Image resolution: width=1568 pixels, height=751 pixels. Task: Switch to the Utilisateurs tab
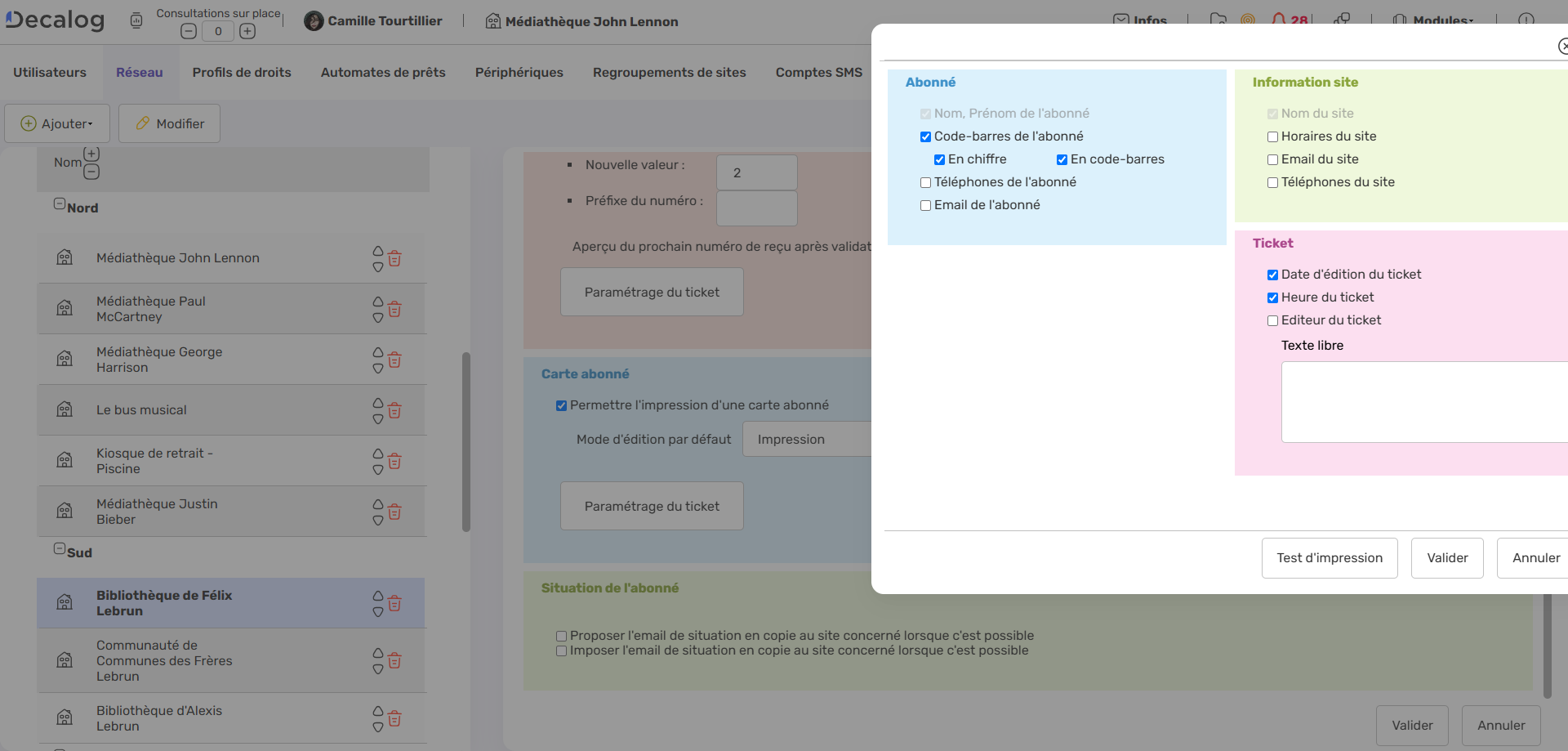50,73
